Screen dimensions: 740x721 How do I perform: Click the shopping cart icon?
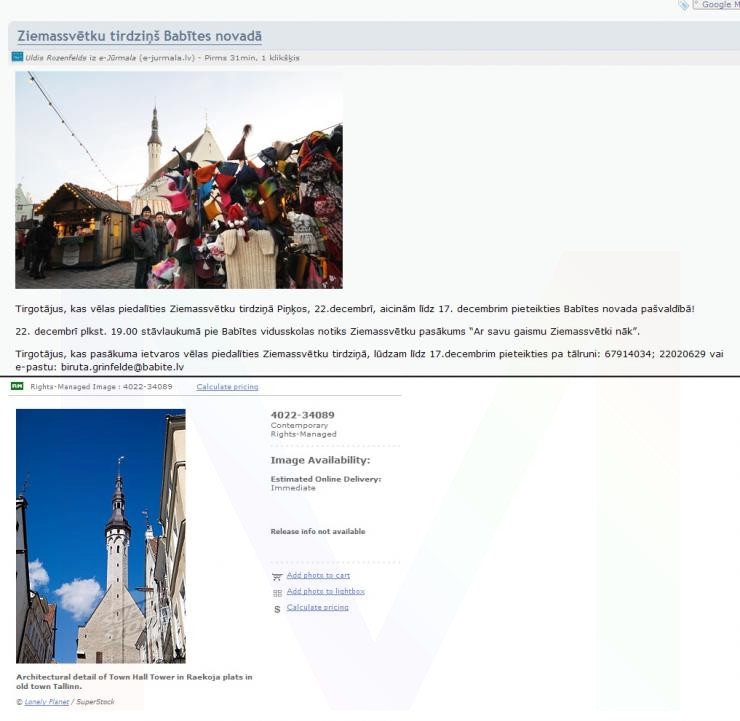(x=277, y=576)
